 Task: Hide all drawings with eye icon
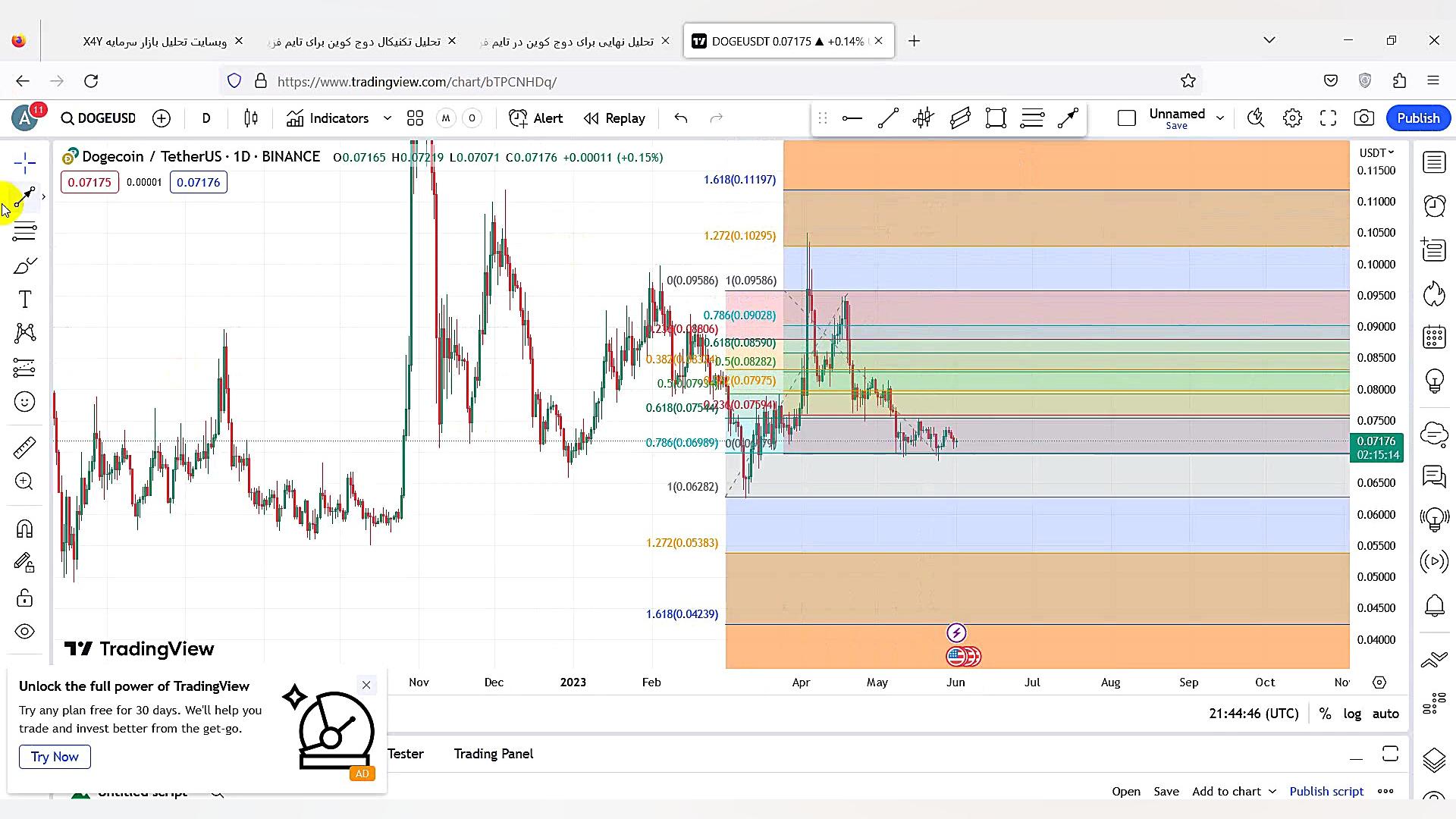[24, 632]
